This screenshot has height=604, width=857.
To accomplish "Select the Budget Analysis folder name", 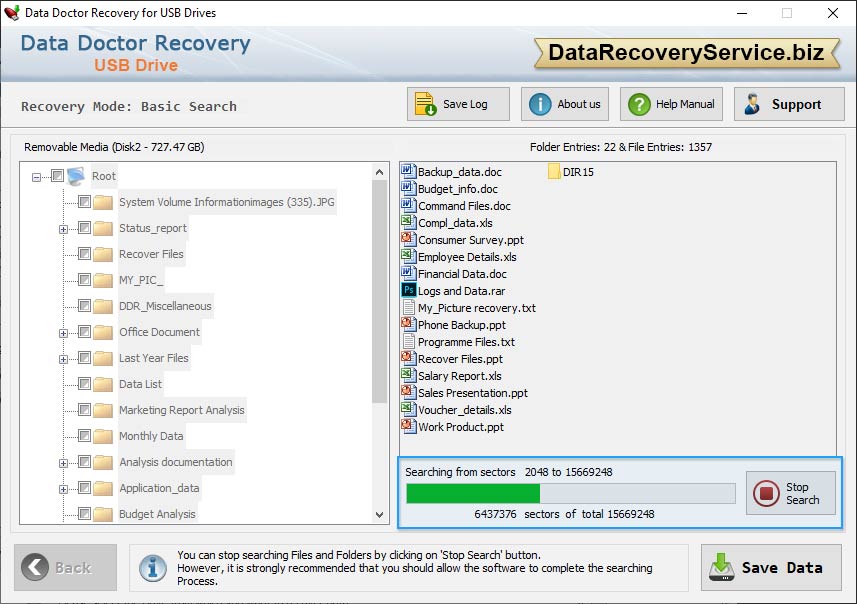I will pos(157,514).
